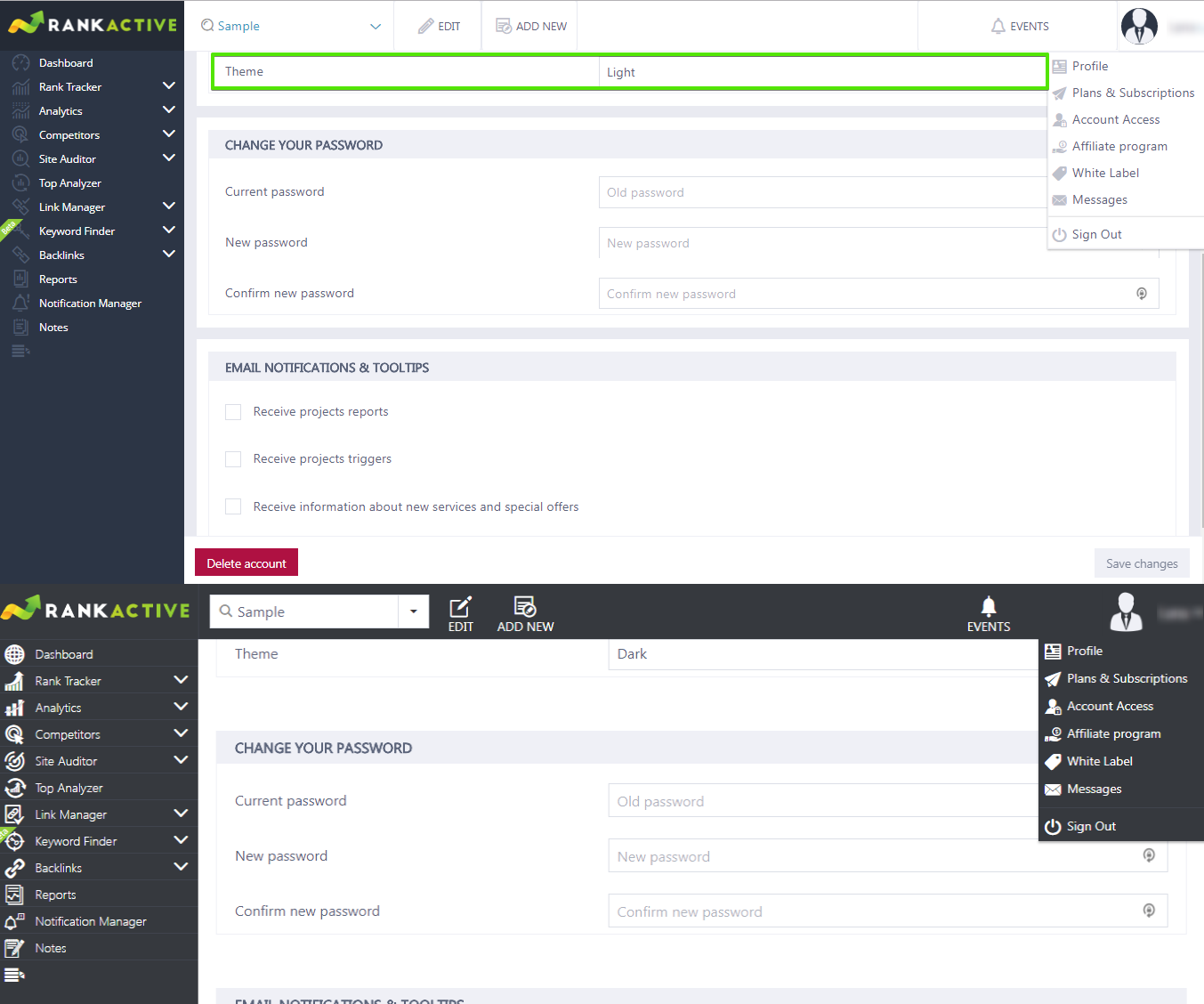Open Dashboard icon in the dark-theme sidebar

(14, 654)
